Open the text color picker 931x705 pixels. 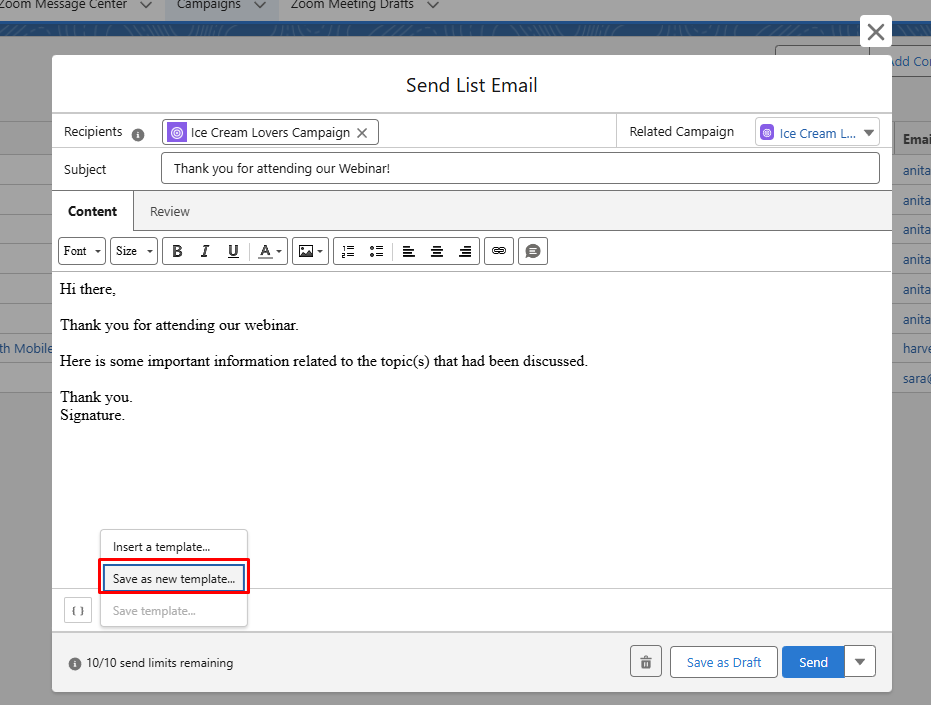[x=270, y=251]
